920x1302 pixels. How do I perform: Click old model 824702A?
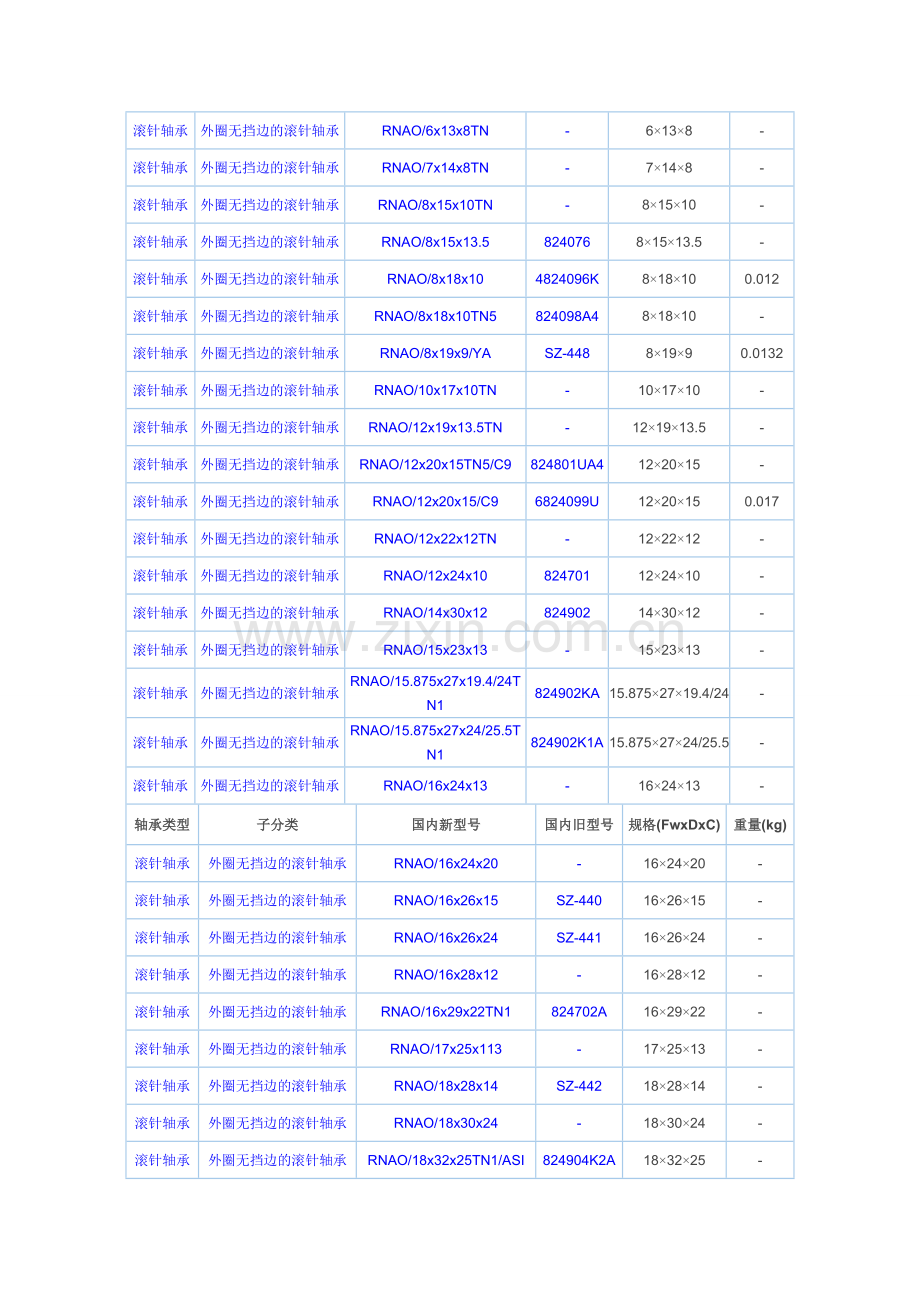pos(579,1011)
